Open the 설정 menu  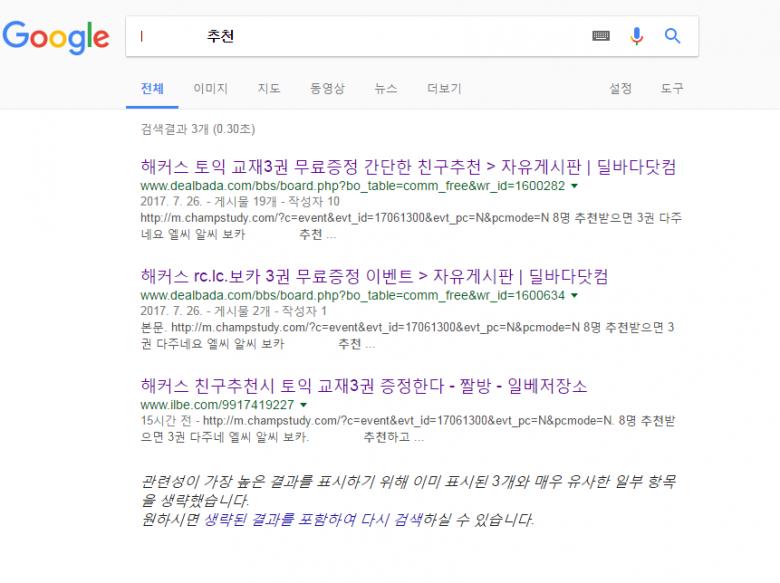pos(621,89)
